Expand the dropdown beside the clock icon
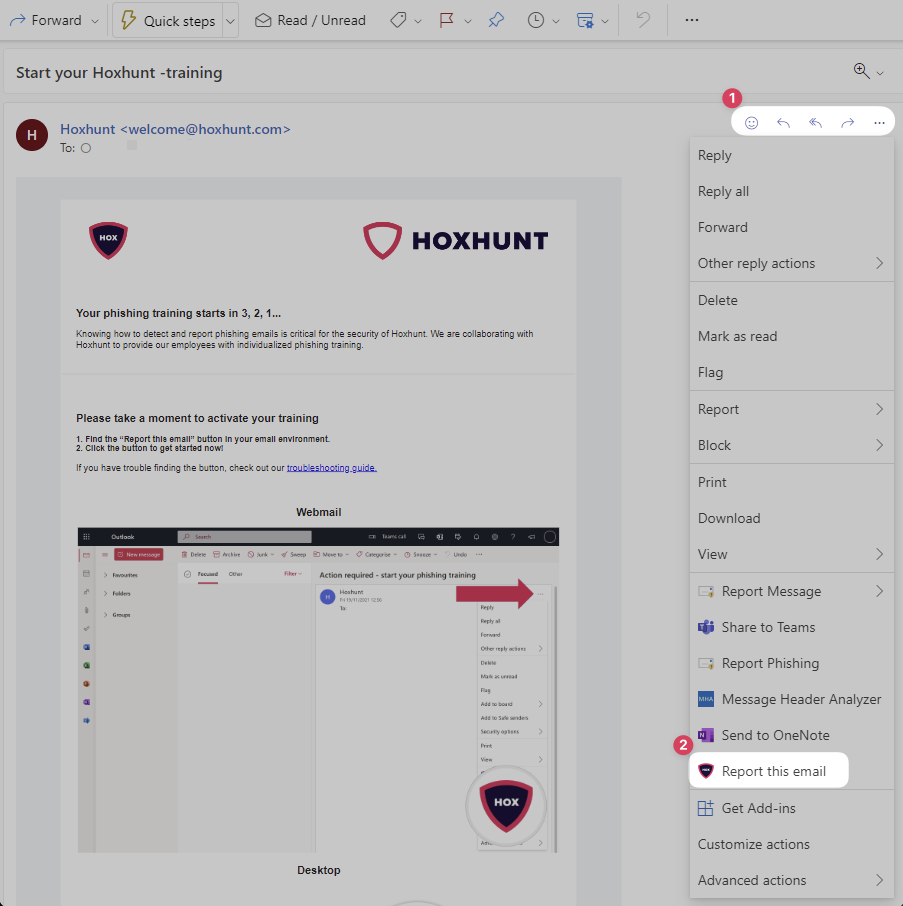Viewport: 903px width, 906px height. tap(556, 21)
